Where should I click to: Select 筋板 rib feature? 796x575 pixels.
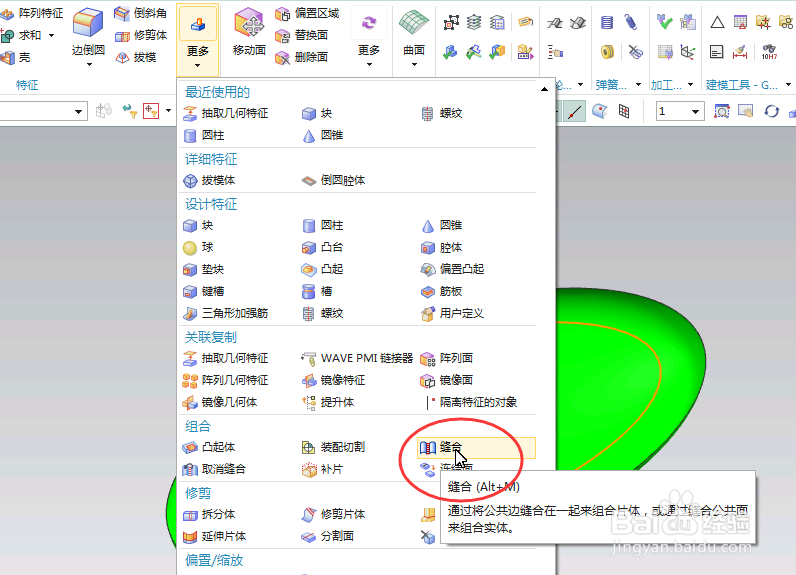click(441, 291)
